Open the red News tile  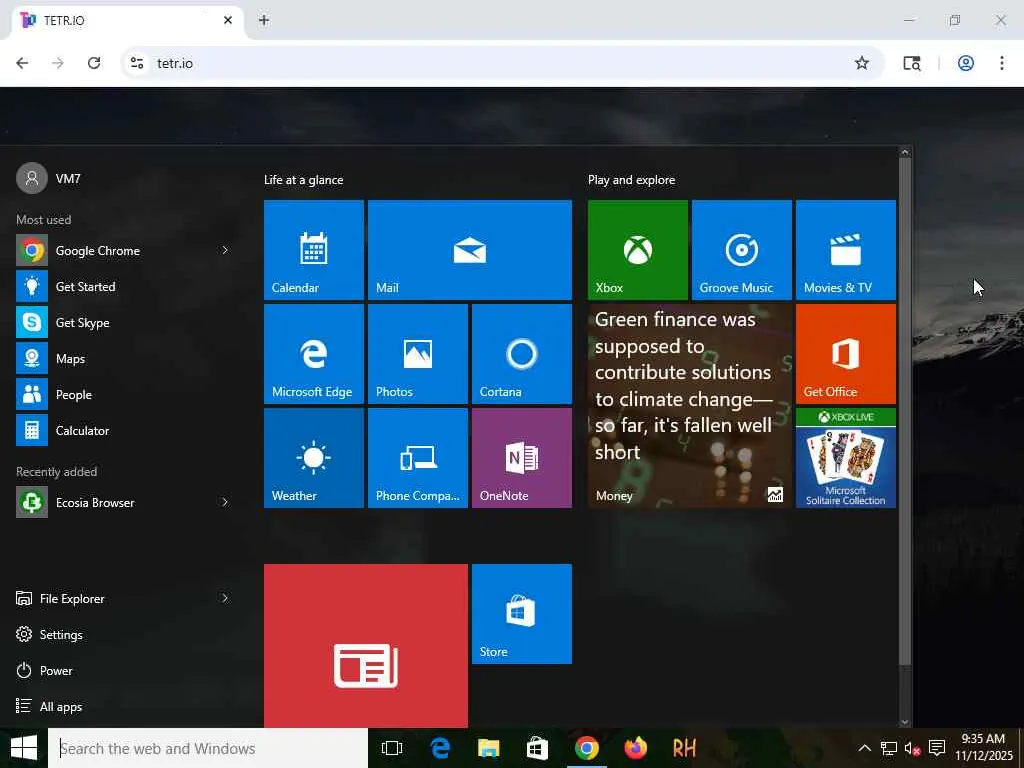tap(366, 646)
